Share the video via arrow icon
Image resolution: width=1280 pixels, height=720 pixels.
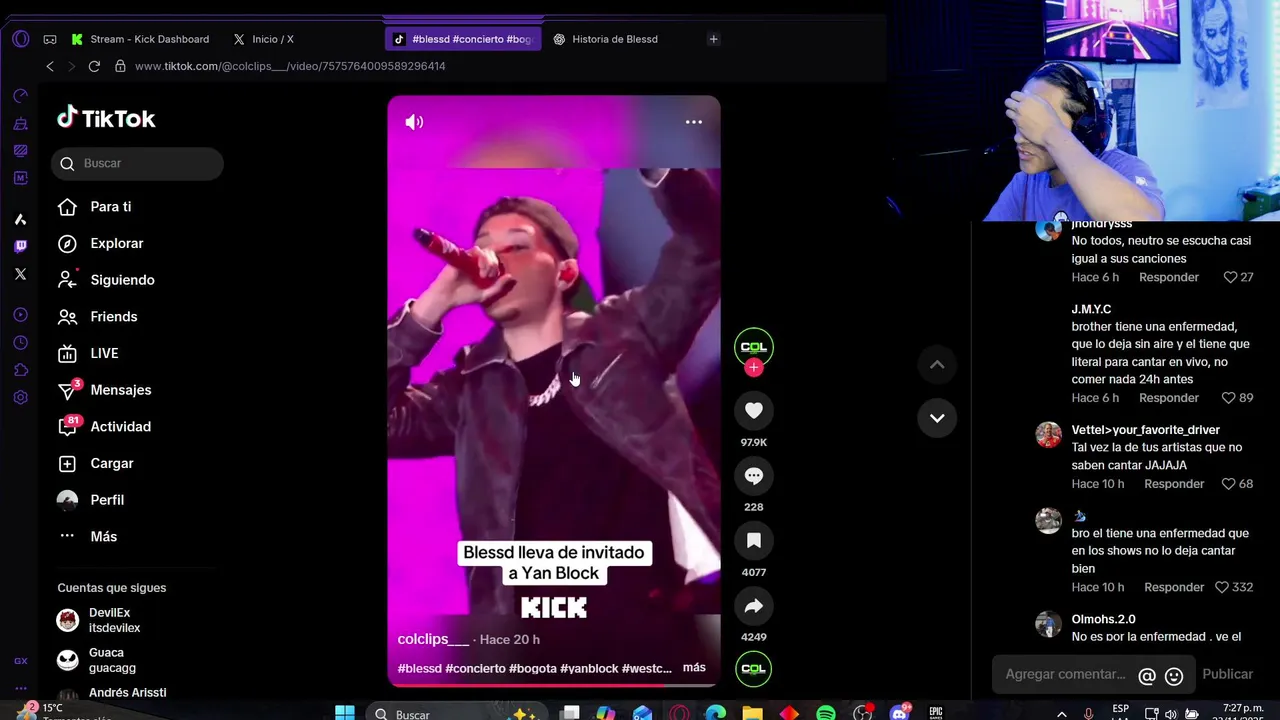coord(754,606)
